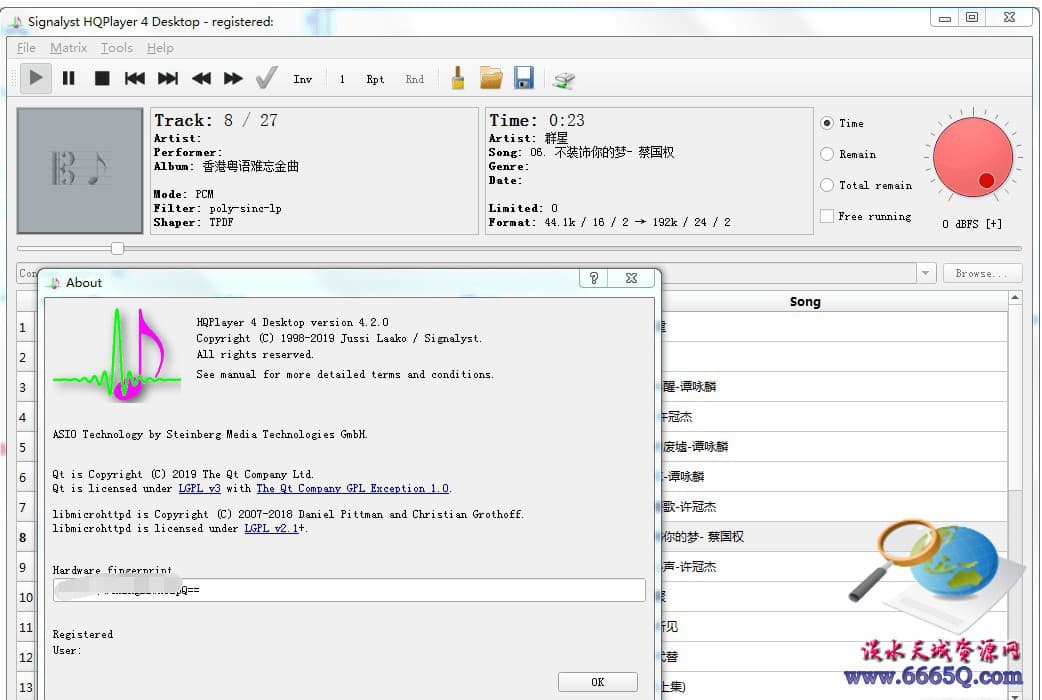This screenshot has height=700, width=1042.
Task: Select playlist row number 8
Action: coord(23,538)
